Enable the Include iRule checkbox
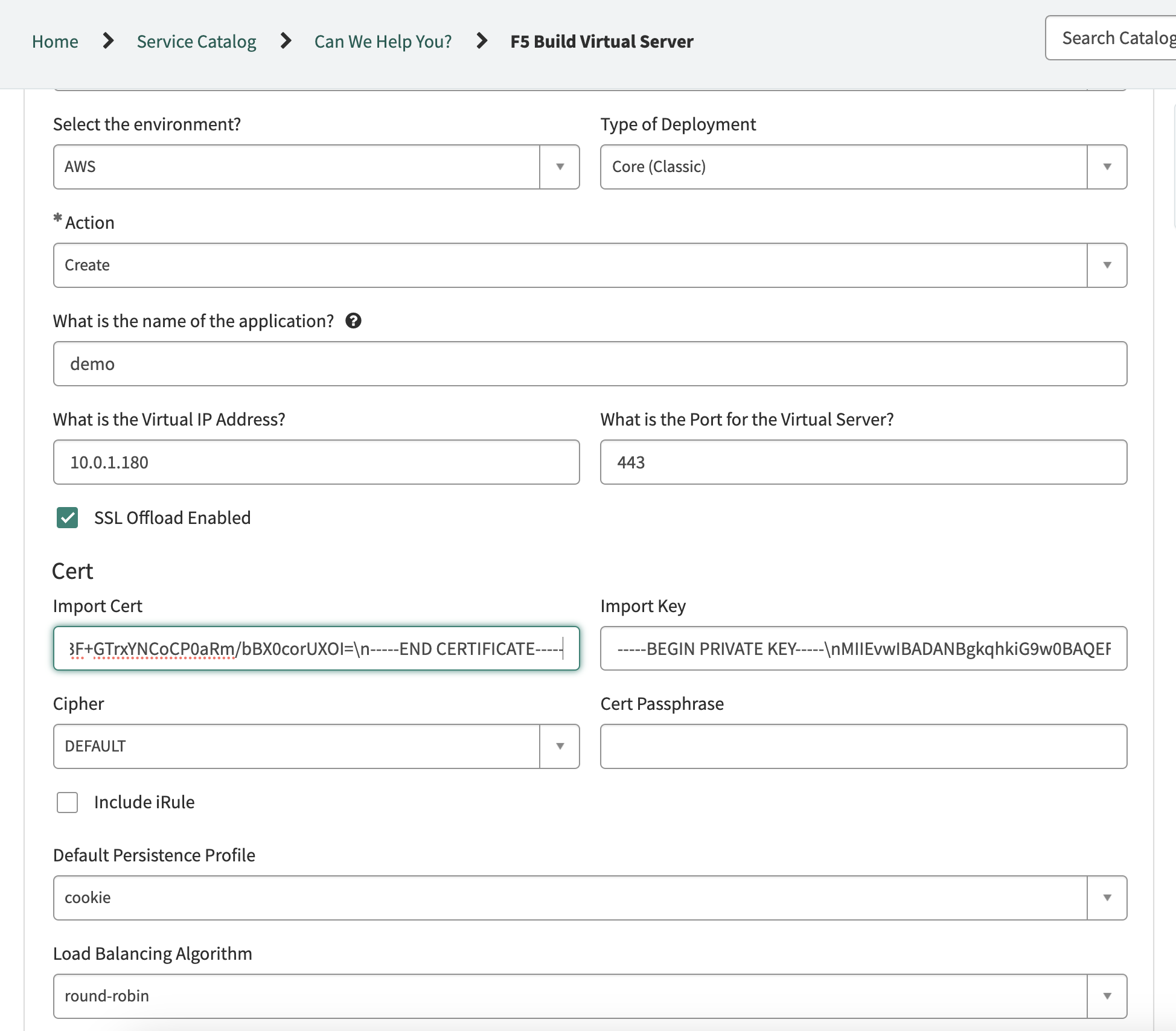The height and width of the screenshot is (1031, 1176). pyautogui.click(x=68, y=802)
